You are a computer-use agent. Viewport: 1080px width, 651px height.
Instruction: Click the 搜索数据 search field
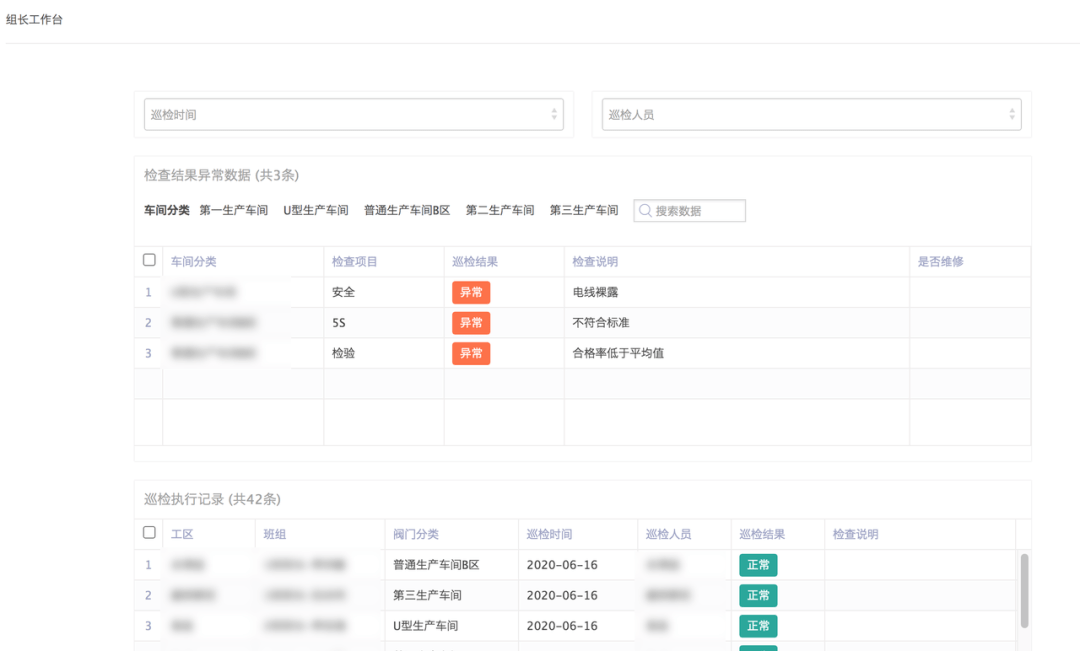tap(698, 211)
